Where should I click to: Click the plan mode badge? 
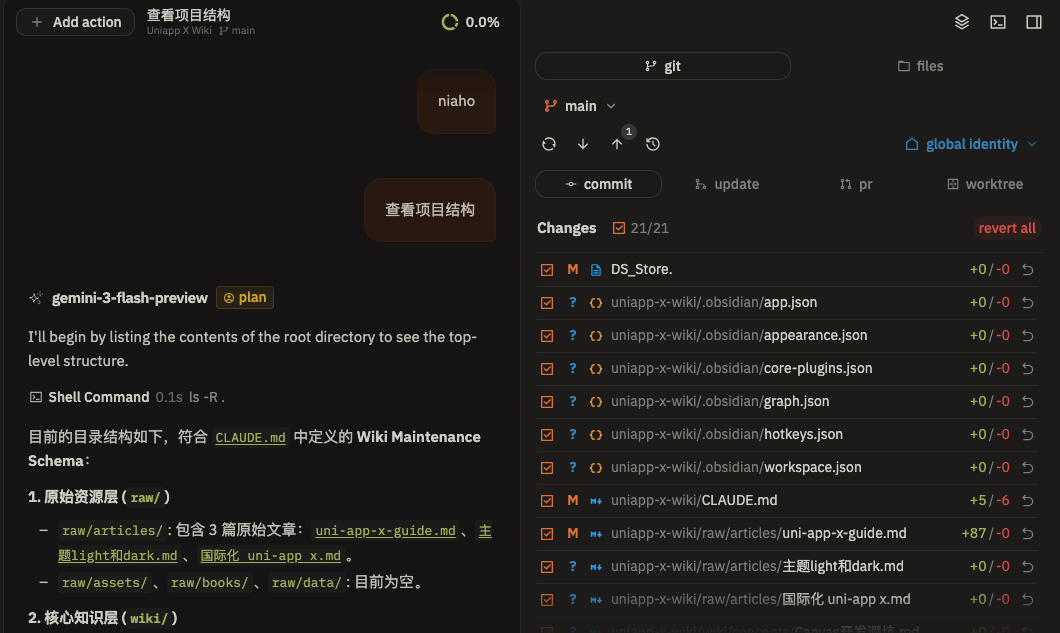tap(245, 298)
